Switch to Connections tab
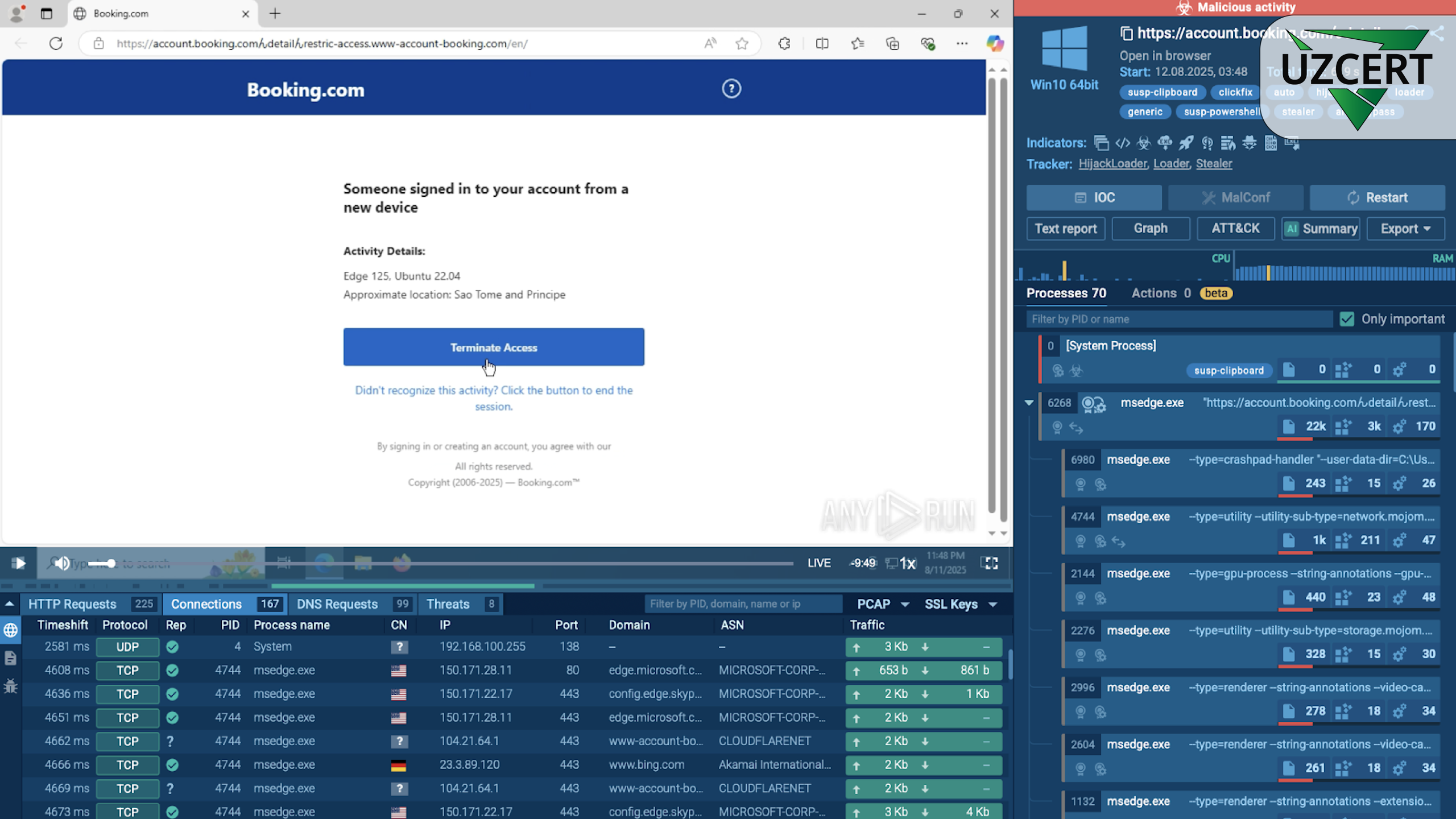Viewport: 1456px width, 819px height. click(x=226, y=604)
